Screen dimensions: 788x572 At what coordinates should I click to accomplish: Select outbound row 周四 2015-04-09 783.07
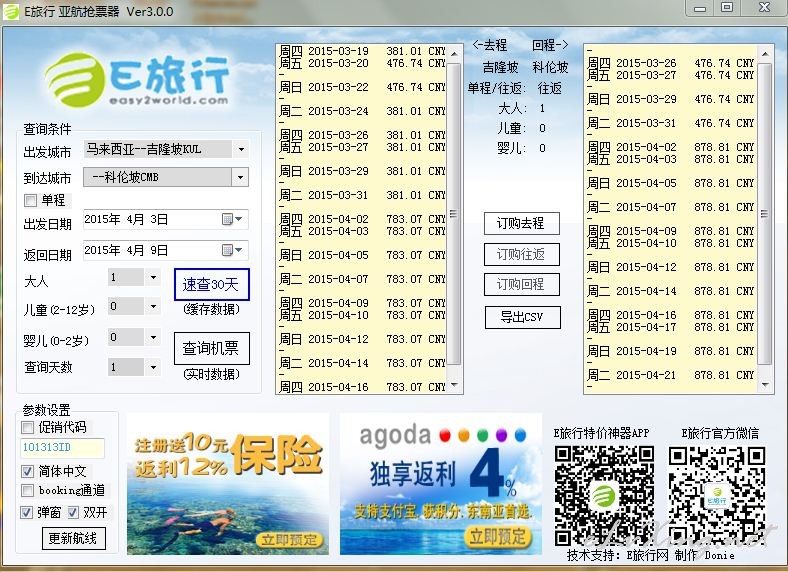(362, 303)
